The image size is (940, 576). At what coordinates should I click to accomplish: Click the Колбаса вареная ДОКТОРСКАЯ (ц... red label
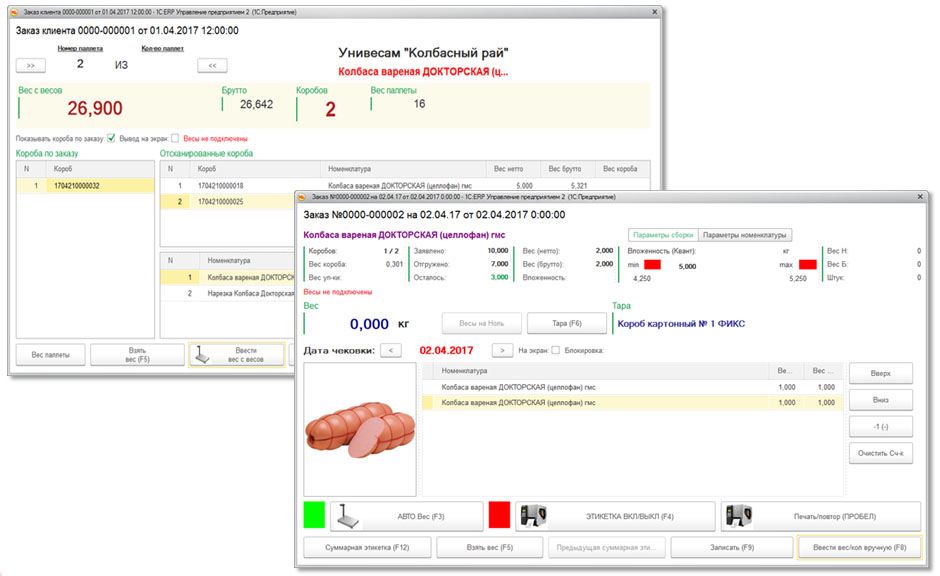pyautogui.click(x=423, y=72)
